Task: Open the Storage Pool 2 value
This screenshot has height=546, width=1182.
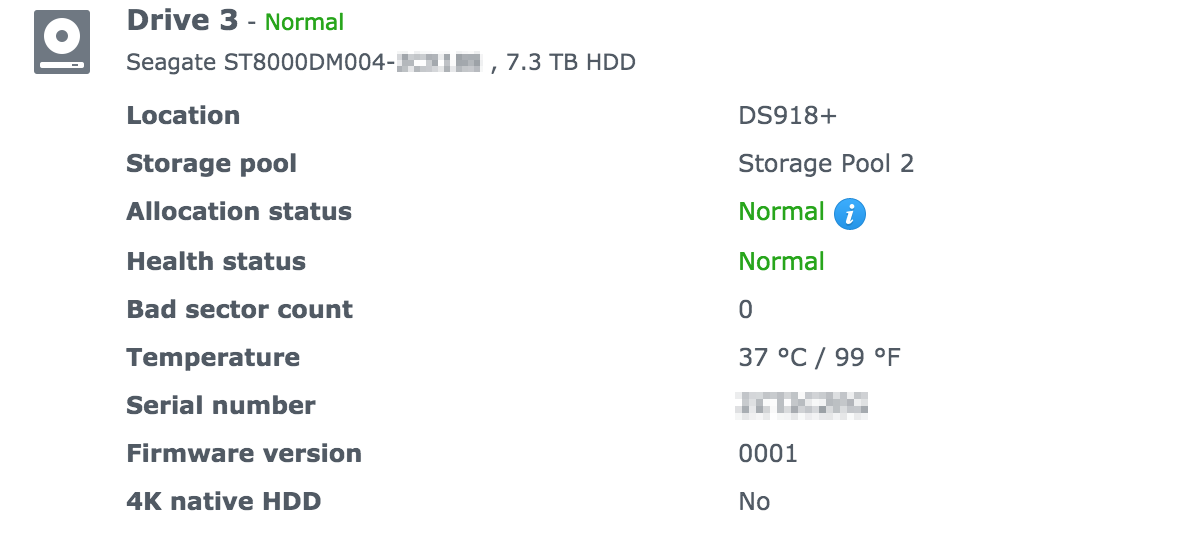Action: 826,163
